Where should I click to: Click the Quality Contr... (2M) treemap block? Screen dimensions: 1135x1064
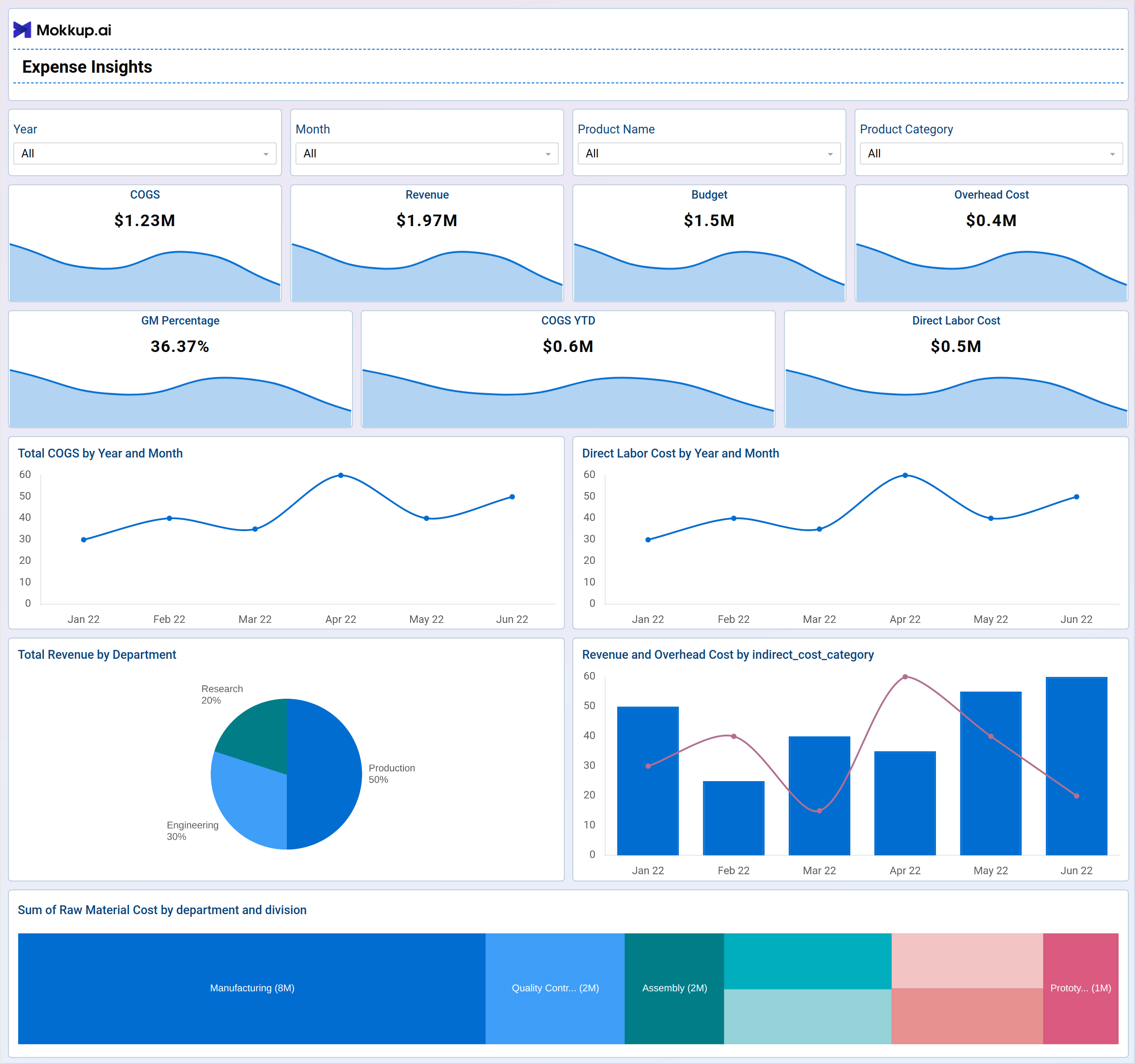click(x=555, y=989)
